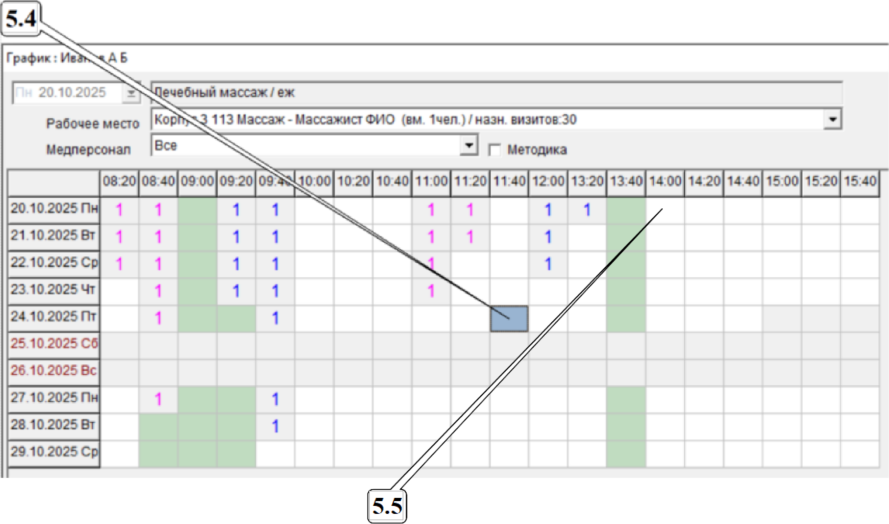889x524 pixels.
Task: Click pink 1 at 08:40 on 27.10.2025
Action: coord(158,400)
